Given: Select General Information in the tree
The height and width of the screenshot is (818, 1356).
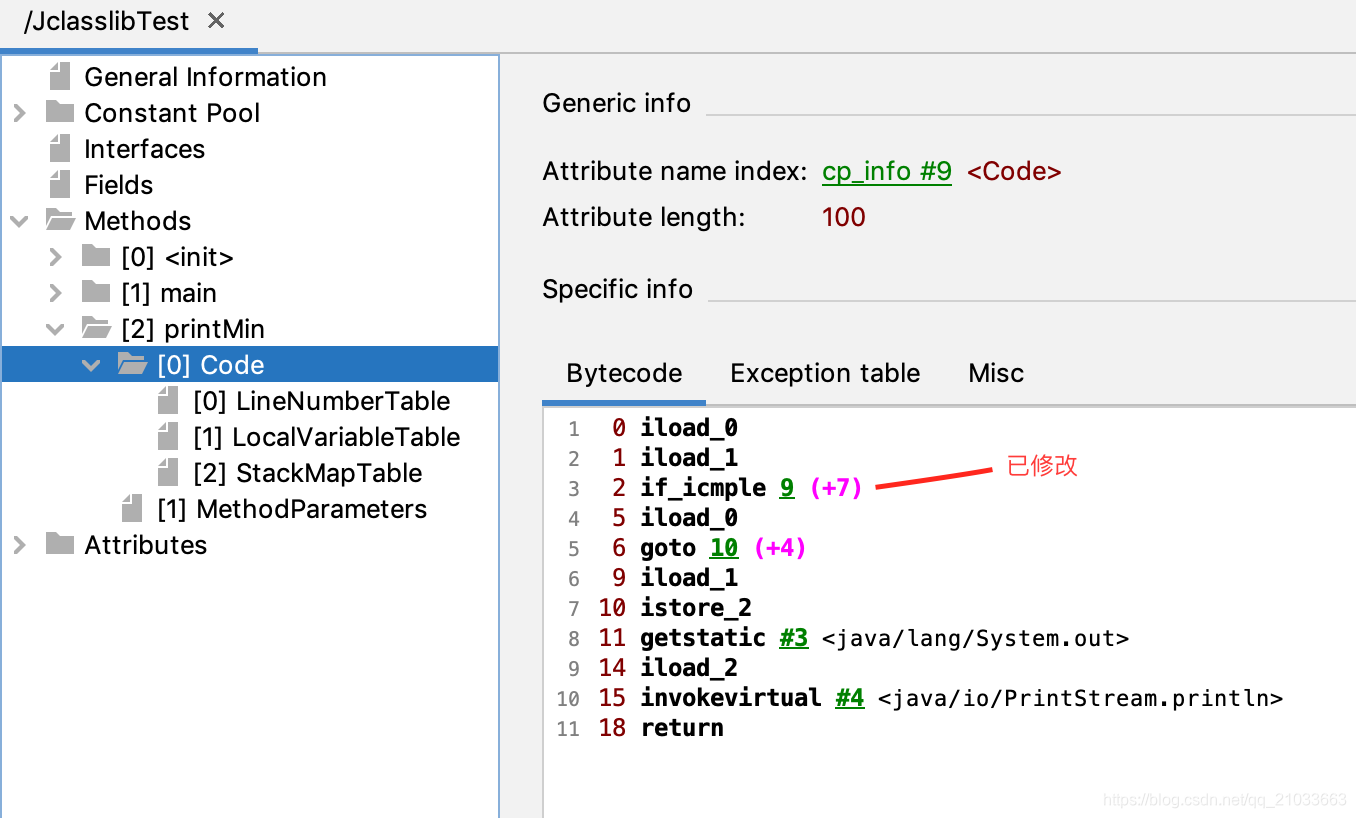Looking at the screenshot, I should pyautogui.click(x=205, y=77).
